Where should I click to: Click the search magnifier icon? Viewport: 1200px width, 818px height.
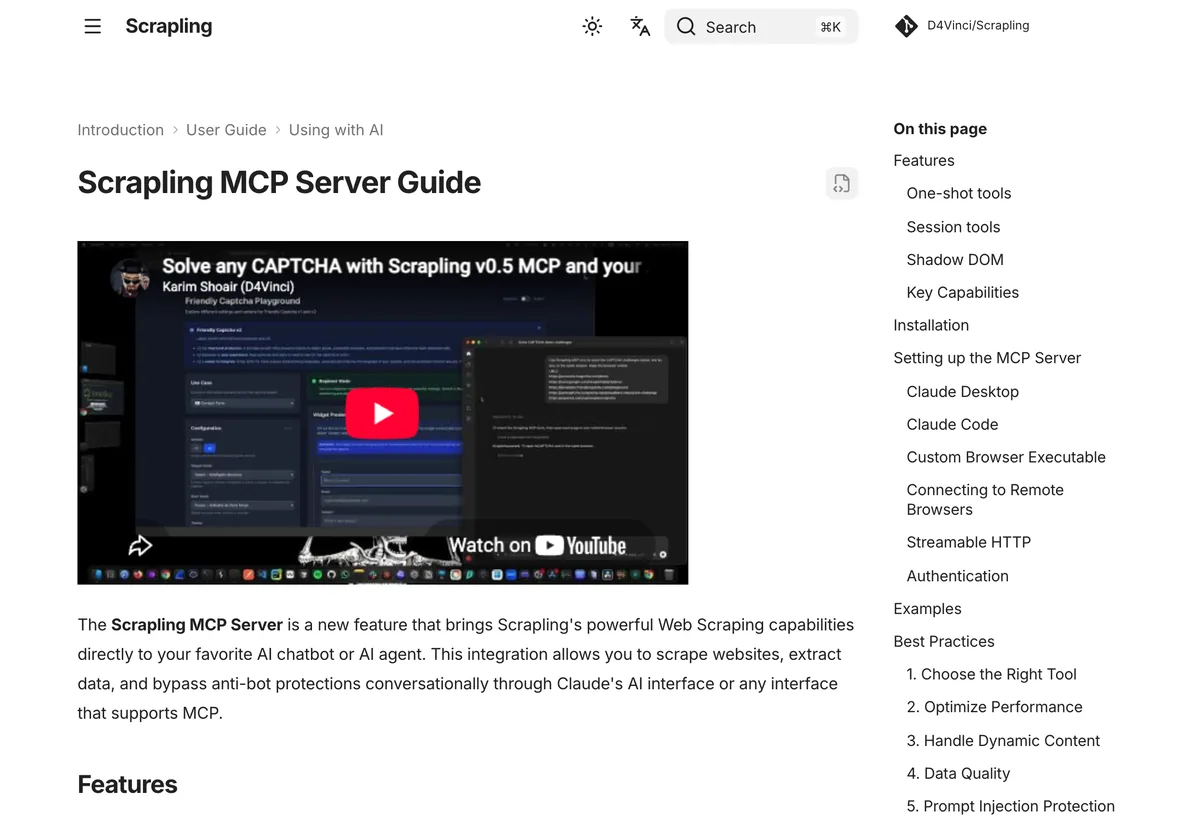pyautogui.click(x=686, y=27)
